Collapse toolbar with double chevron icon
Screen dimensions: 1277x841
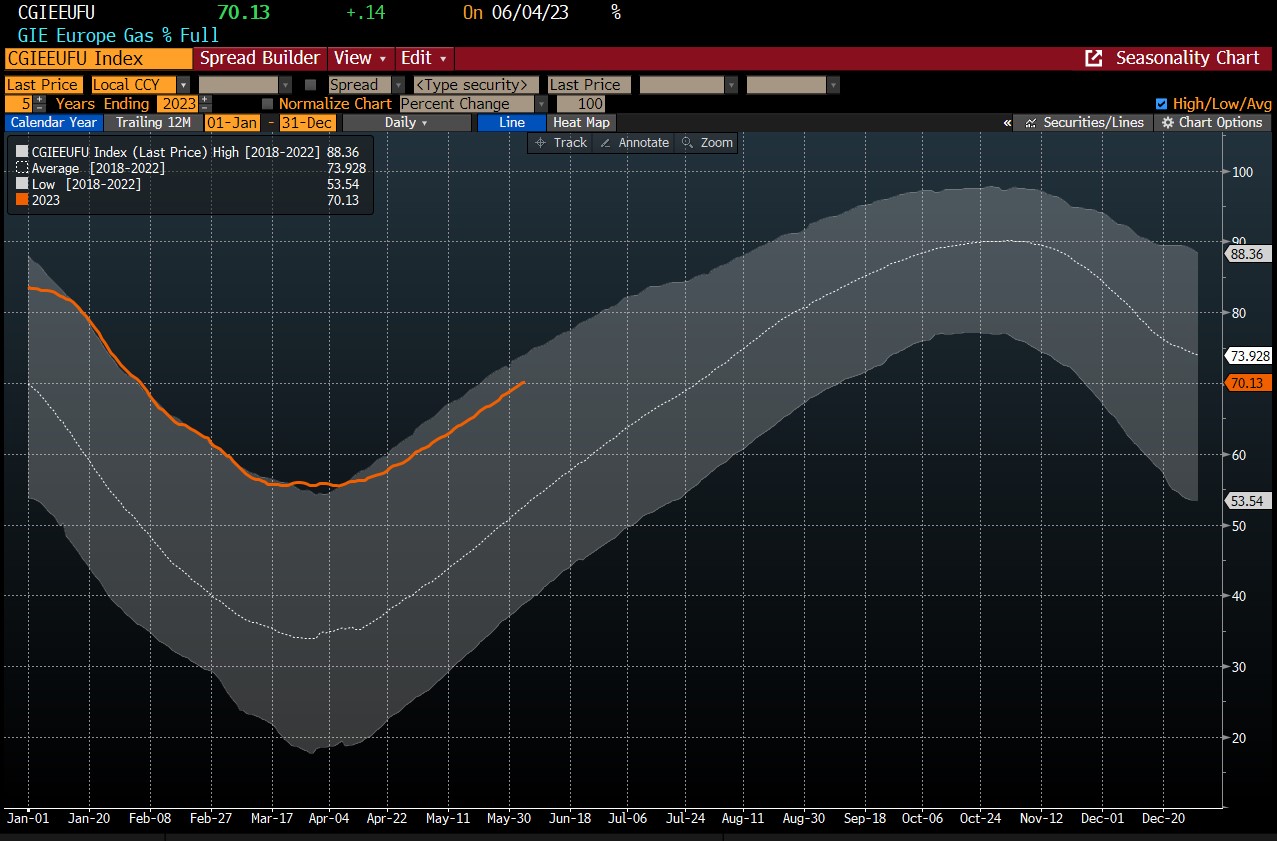[1007, 122]
